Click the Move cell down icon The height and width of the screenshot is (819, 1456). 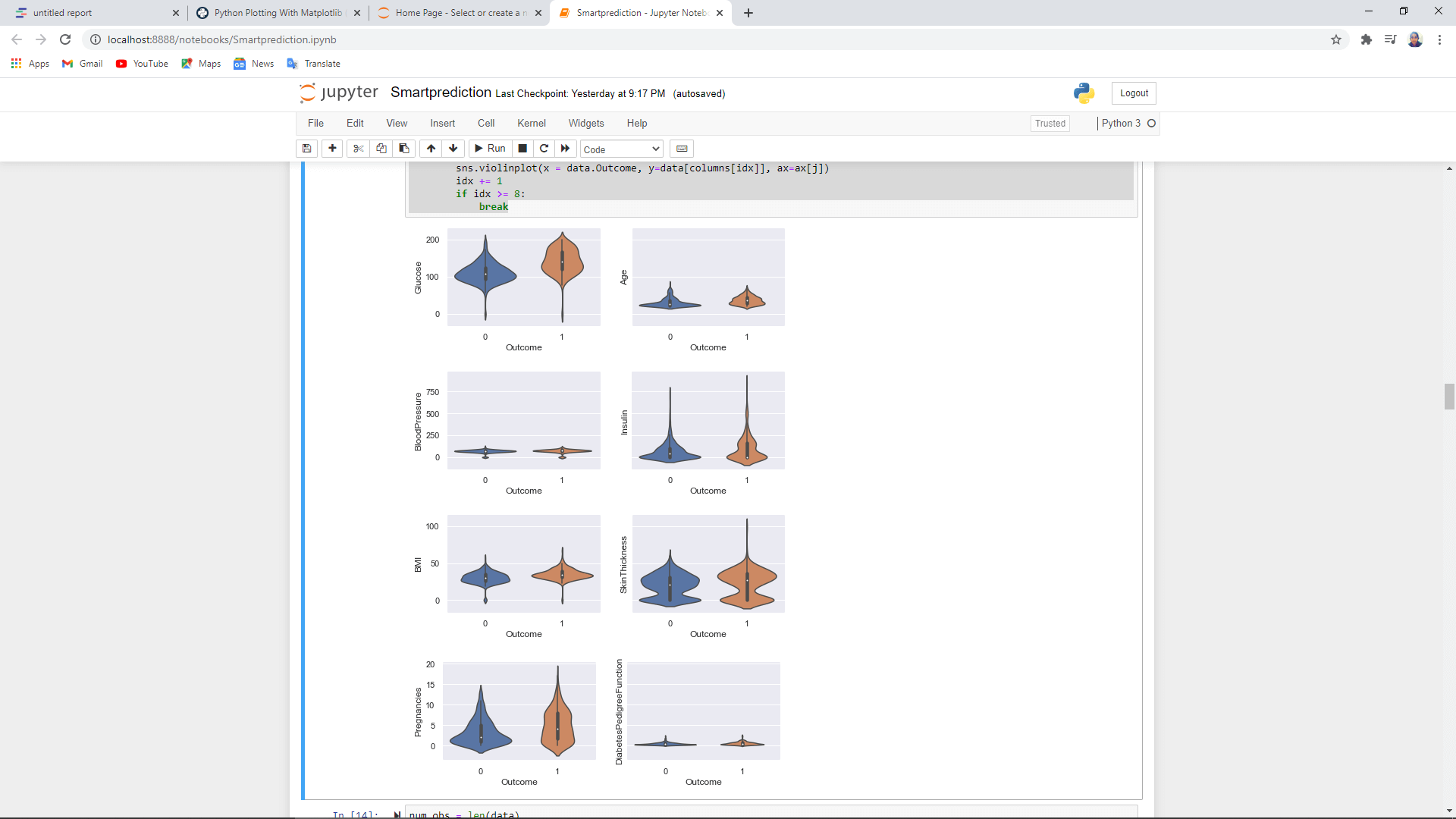coord(453,148)
